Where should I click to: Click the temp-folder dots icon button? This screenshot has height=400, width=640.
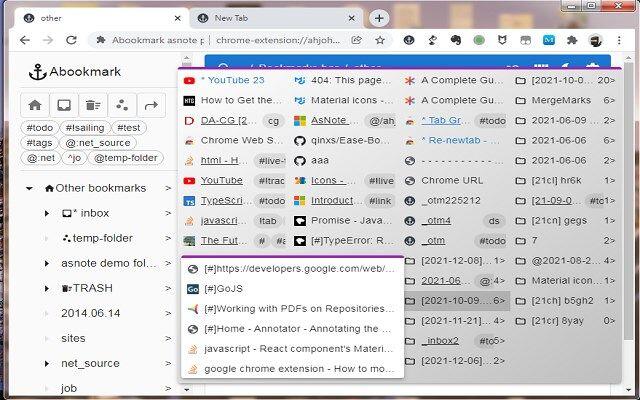(121, 104)
